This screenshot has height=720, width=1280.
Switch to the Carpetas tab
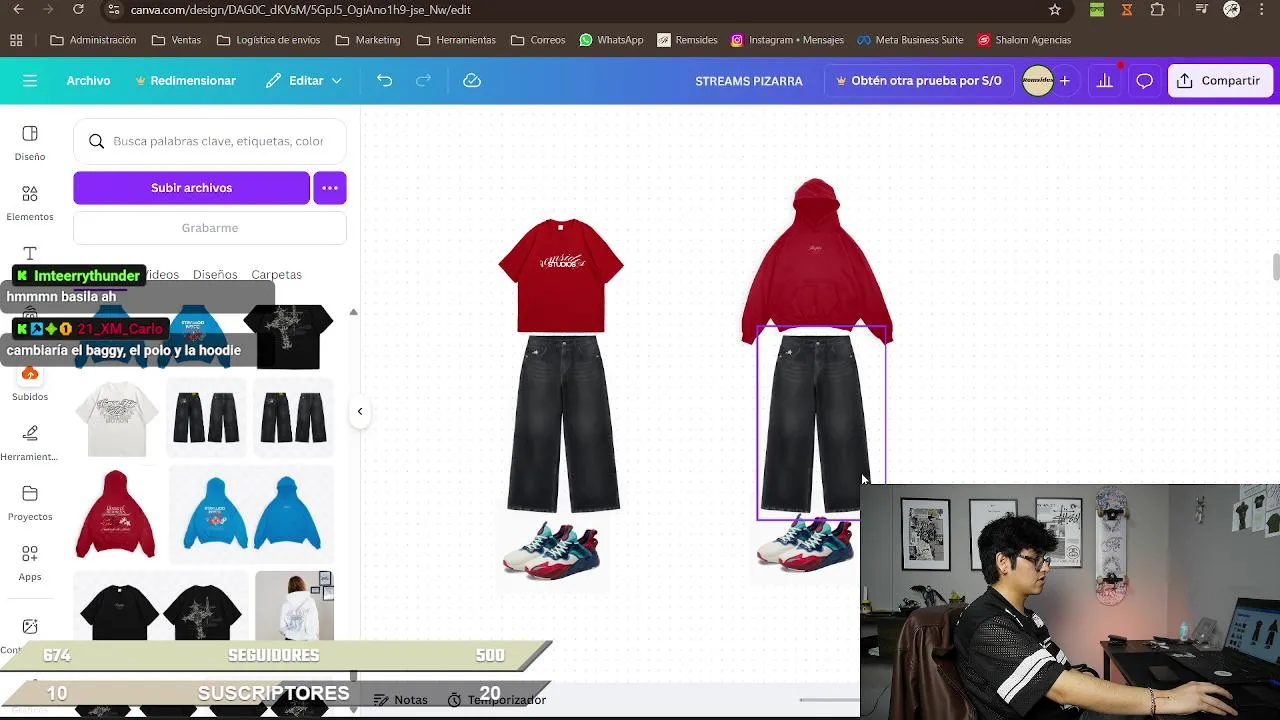(276, 274)
